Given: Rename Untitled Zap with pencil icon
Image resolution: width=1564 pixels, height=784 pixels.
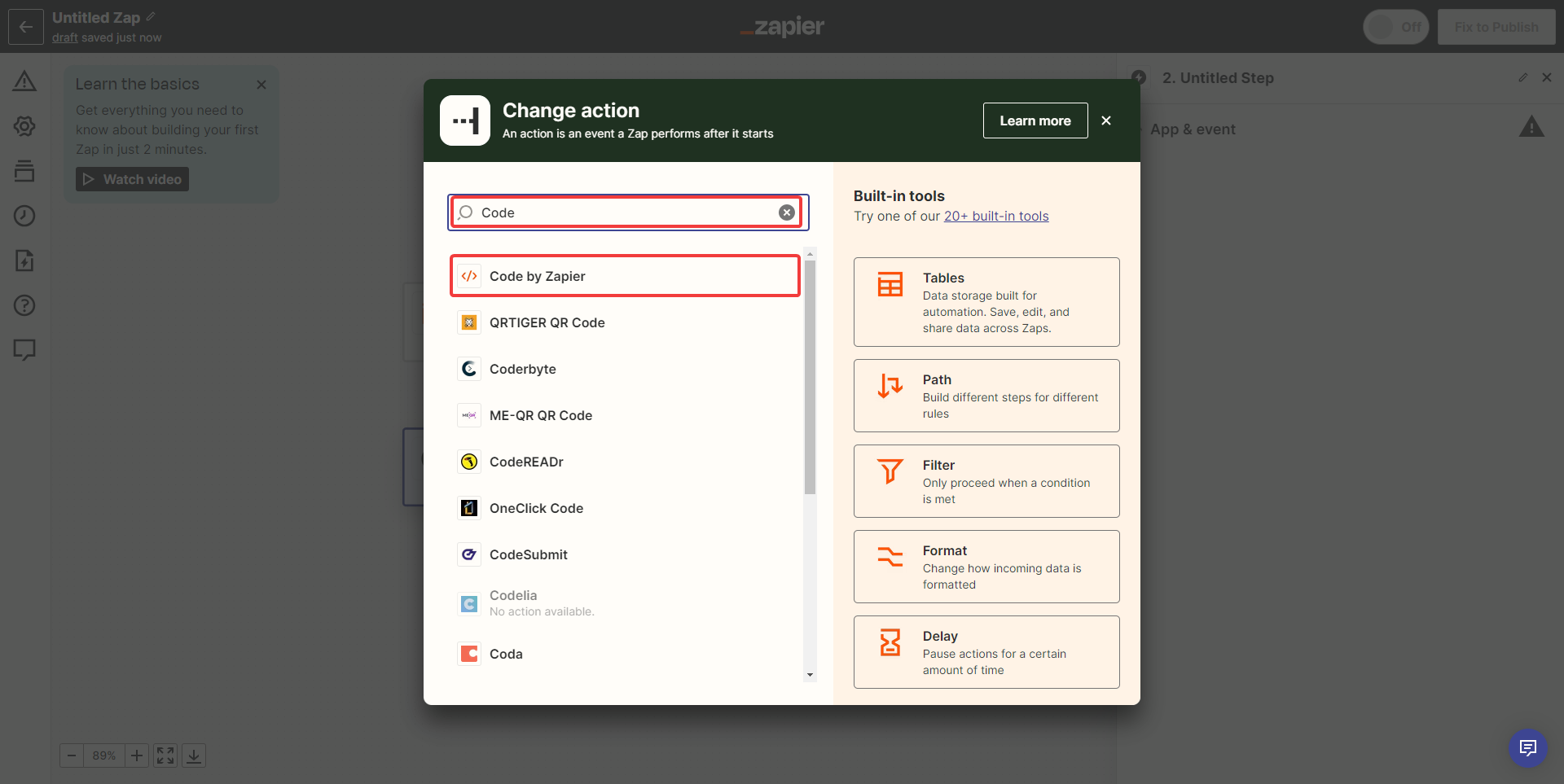Looking at the screenshot, I should pyautogui.click(x=151, y=16).
